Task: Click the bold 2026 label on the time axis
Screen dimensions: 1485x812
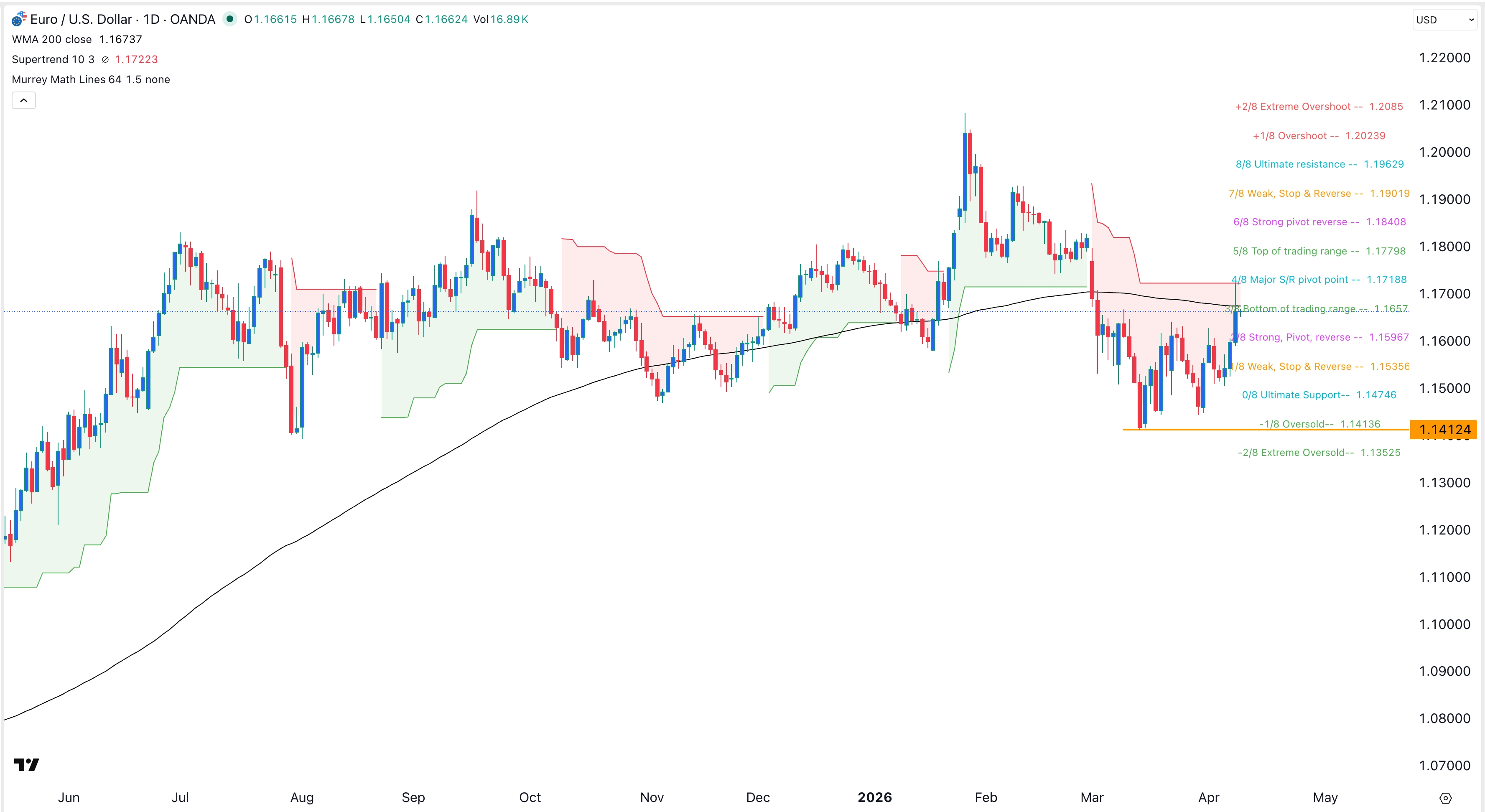Action: [x=875, y=798]
